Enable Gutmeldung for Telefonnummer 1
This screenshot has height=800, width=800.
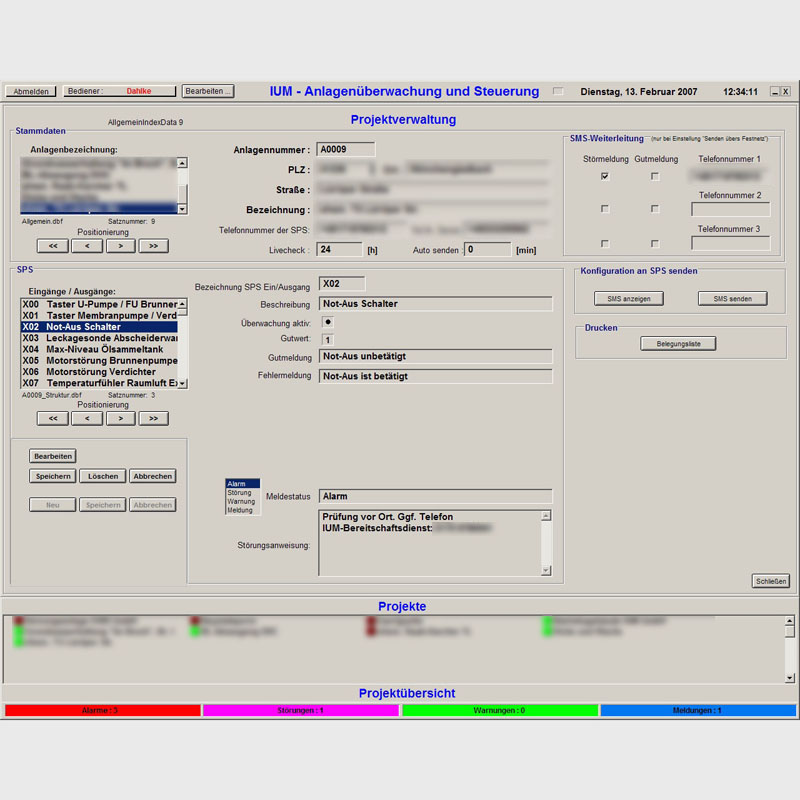[x=655, y=176]
